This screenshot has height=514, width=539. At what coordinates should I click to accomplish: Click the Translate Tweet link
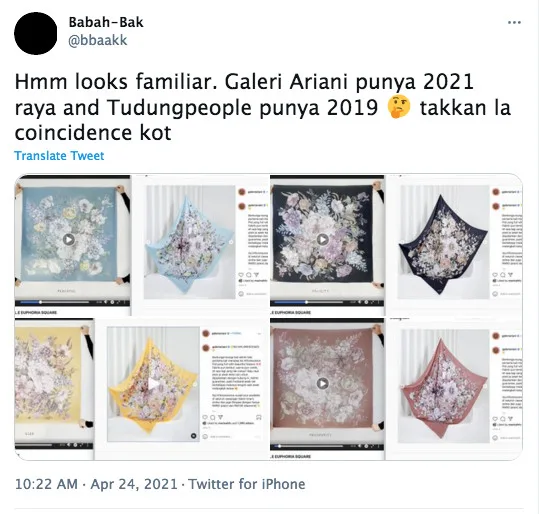click(59, 156)
